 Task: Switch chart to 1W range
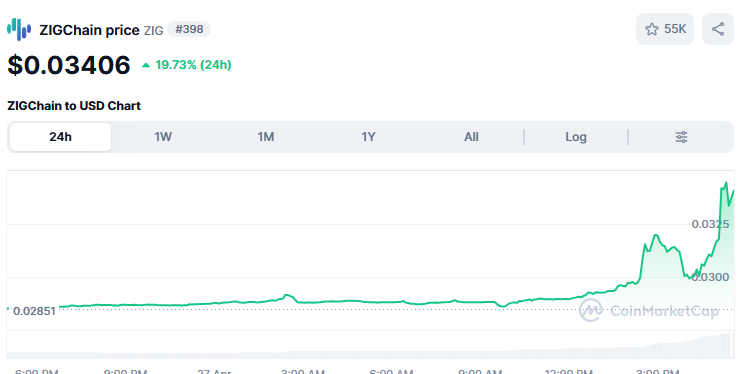pyautogui.click(x=163, y=137)
